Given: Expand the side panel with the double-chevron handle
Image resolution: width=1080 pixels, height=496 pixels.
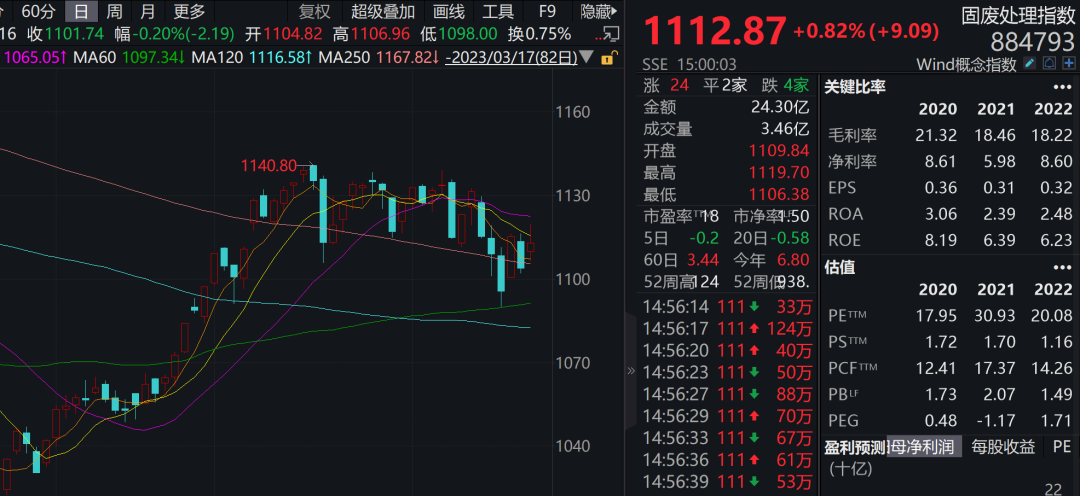Looking at the screenshot, I should [x=630, y=370].
